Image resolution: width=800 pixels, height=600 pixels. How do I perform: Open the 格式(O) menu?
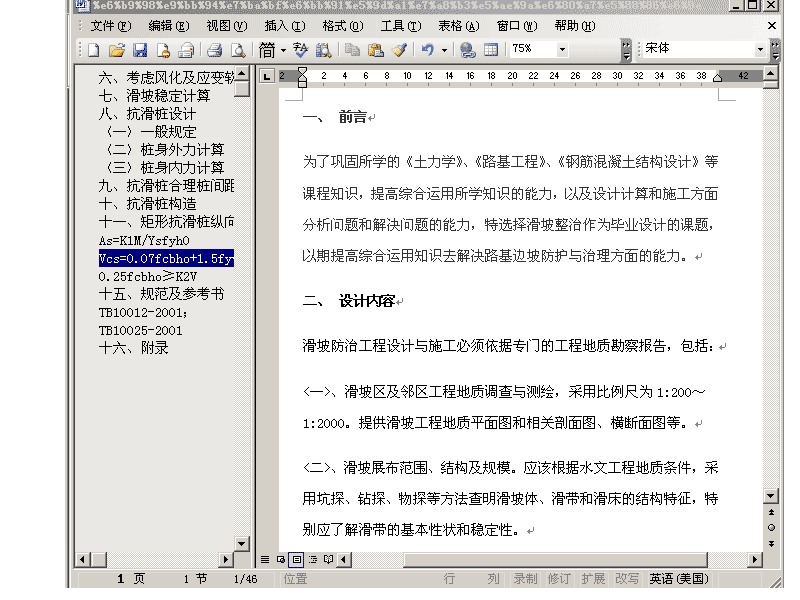coord(343,26)
